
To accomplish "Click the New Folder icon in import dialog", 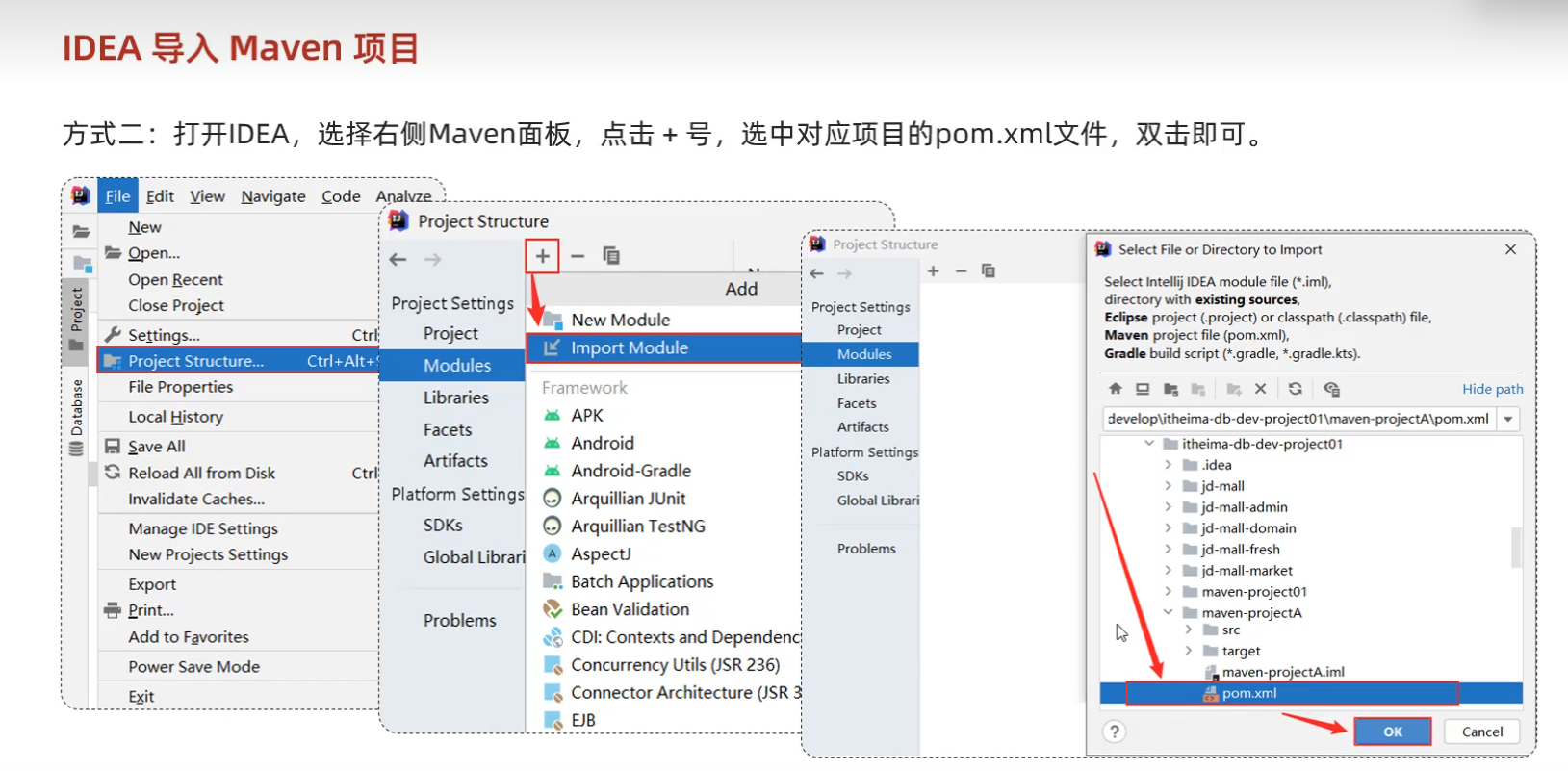I will (x=1233, y=389).
